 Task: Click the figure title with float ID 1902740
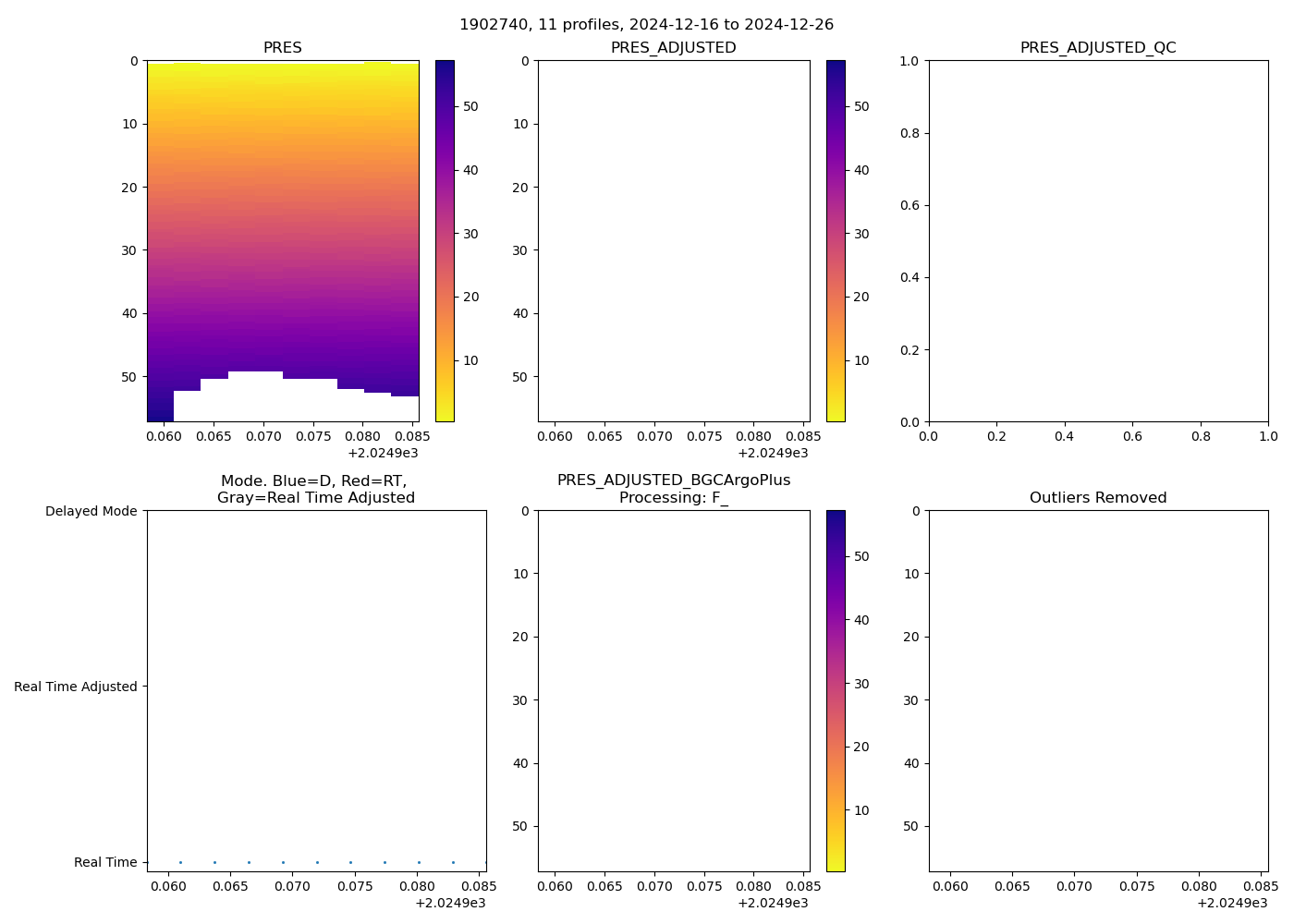point(646,24)
